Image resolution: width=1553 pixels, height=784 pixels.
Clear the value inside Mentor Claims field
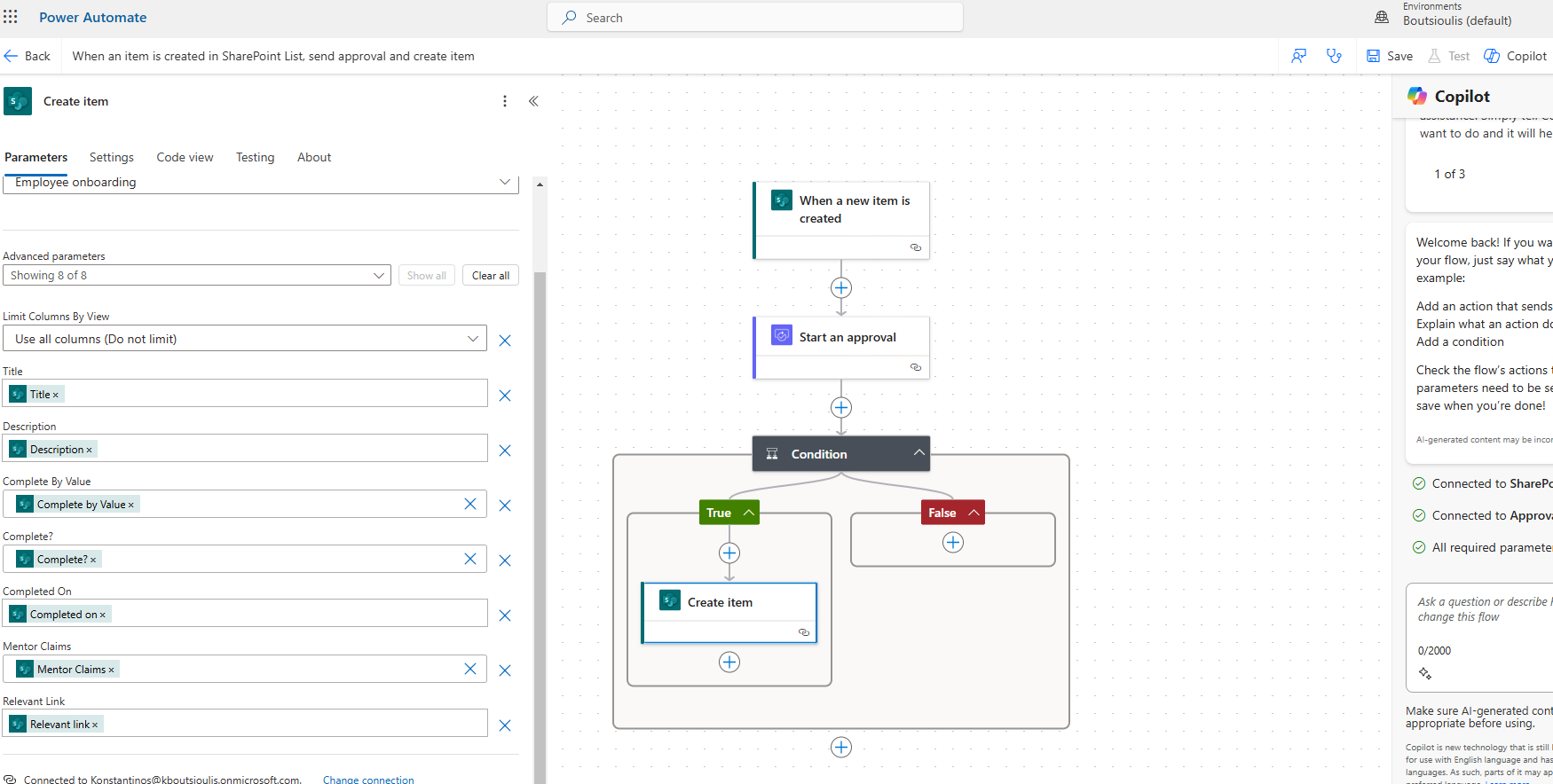pos(470,669)
